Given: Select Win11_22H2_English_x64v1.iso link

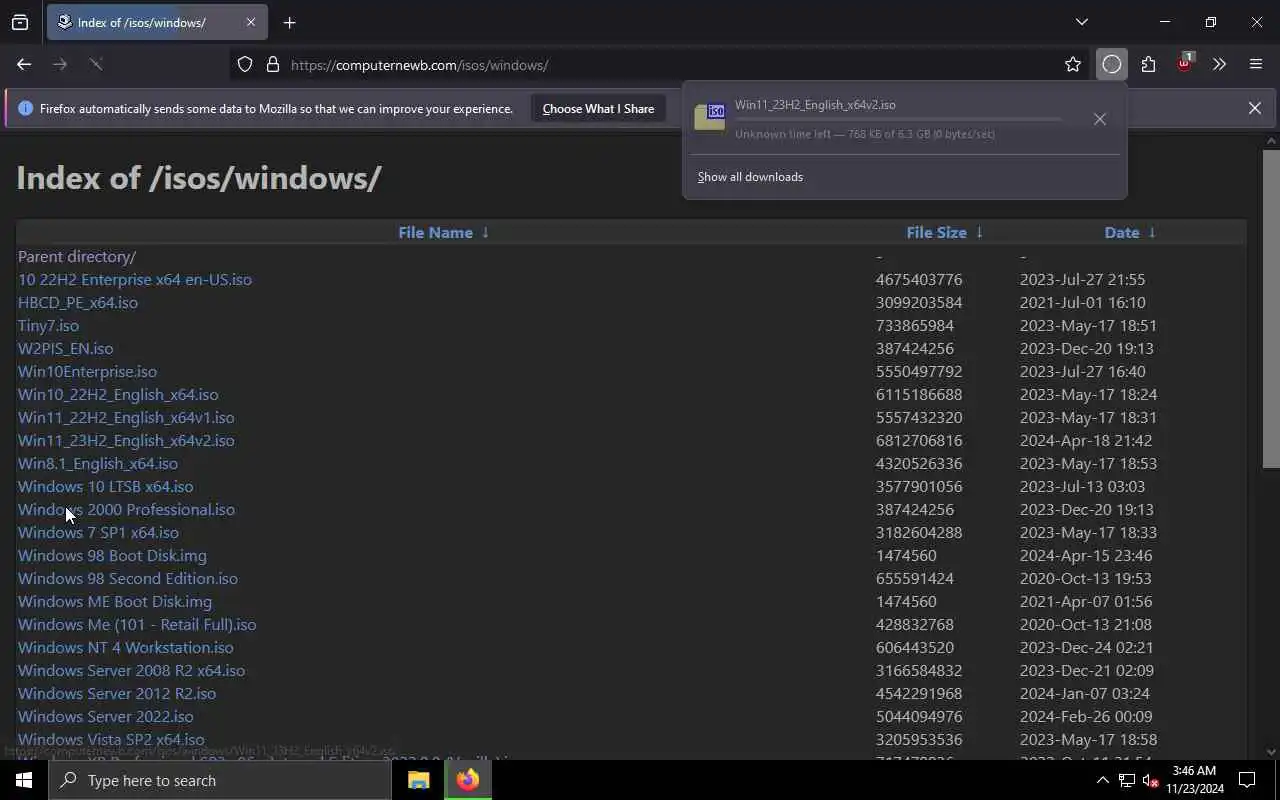Looking at the screenshot, I should coord(126,418).
